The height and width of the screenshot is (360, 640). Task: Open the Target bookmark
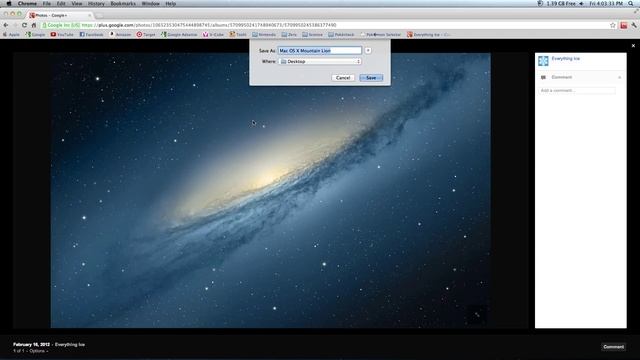click(x=146, y=35)
